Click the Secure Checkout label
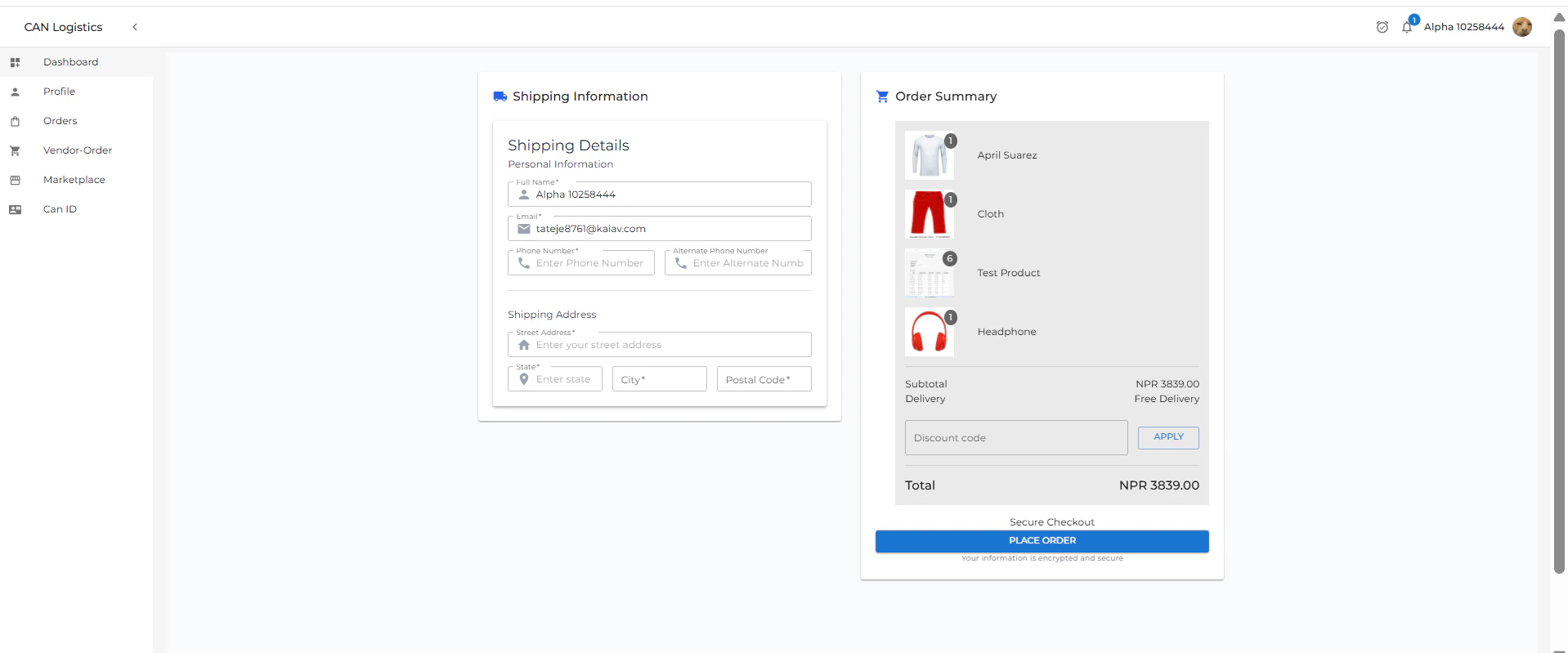The height and width of the screenshot is (653, 1568). [1052, 522]
